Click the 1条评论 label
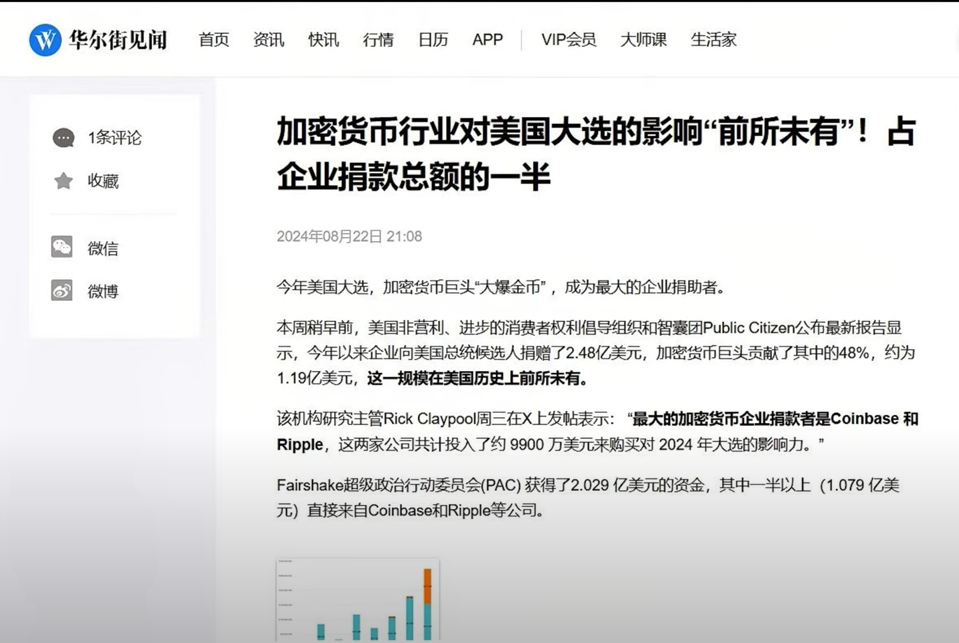Screen dimensions: 959x643 click(114, 138)
